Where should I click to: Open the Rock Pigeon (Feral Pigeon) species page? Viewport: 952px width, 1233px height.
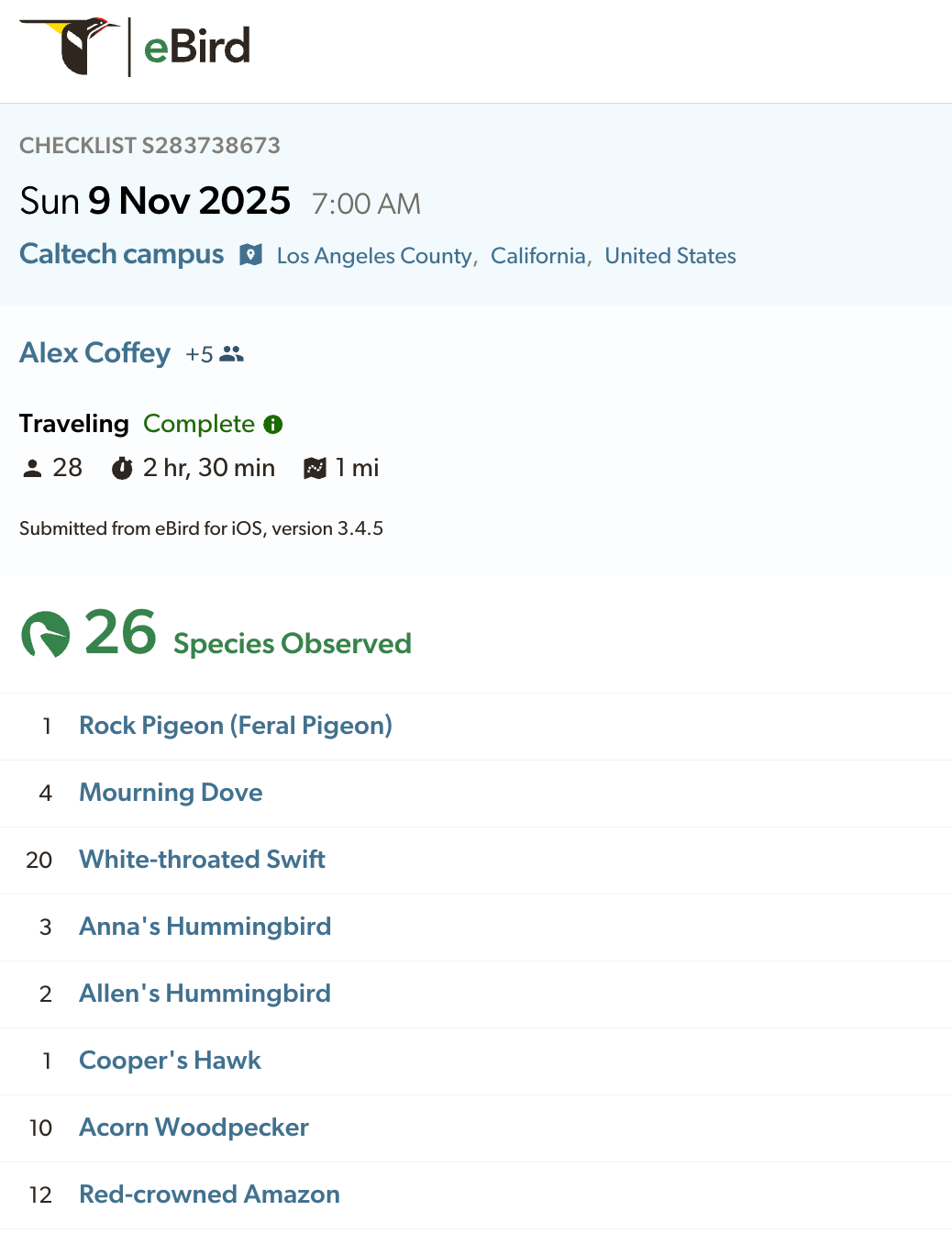236,726
